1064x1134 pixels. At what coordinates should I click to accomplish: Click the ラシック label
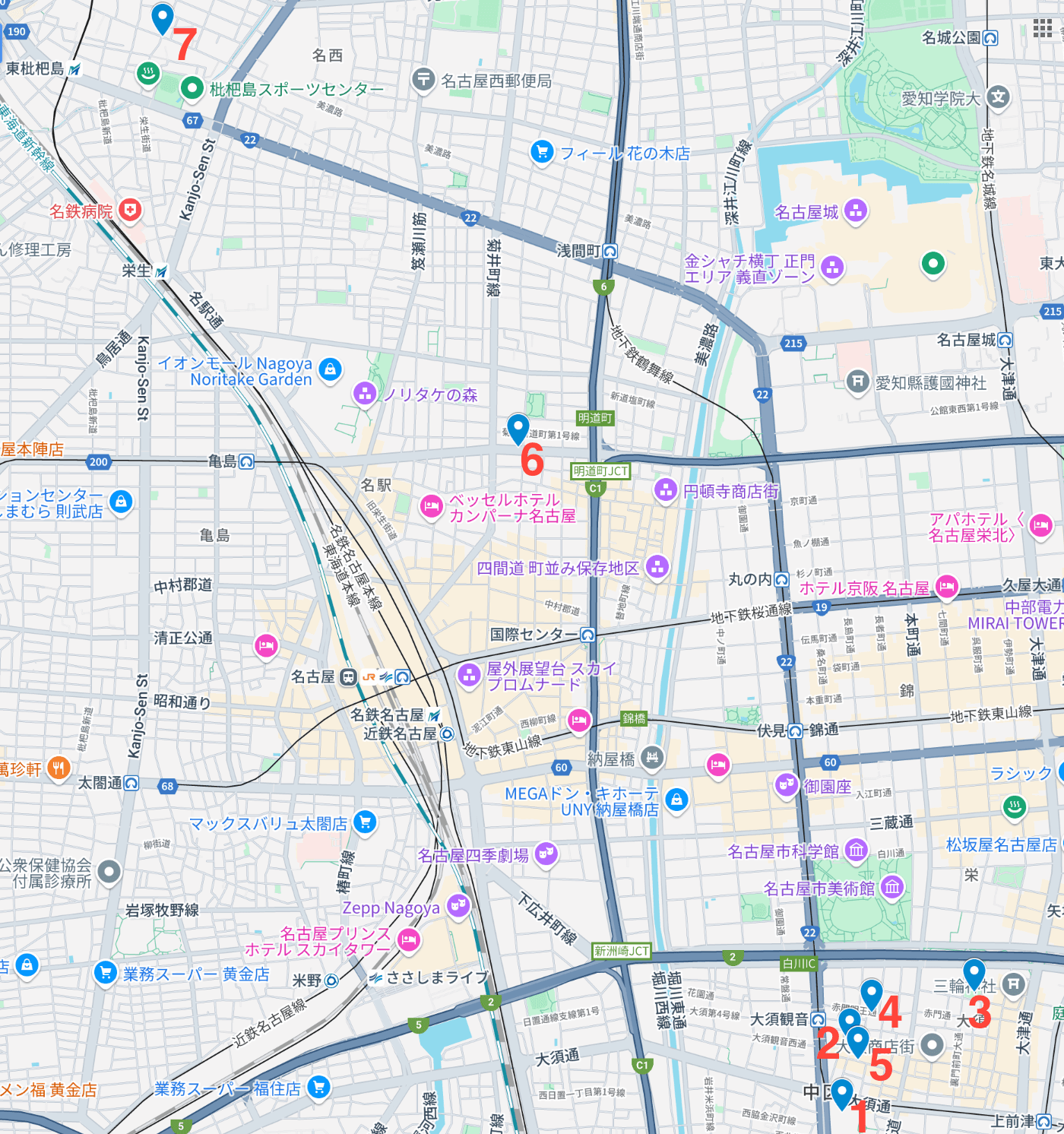click(1021, 773)
